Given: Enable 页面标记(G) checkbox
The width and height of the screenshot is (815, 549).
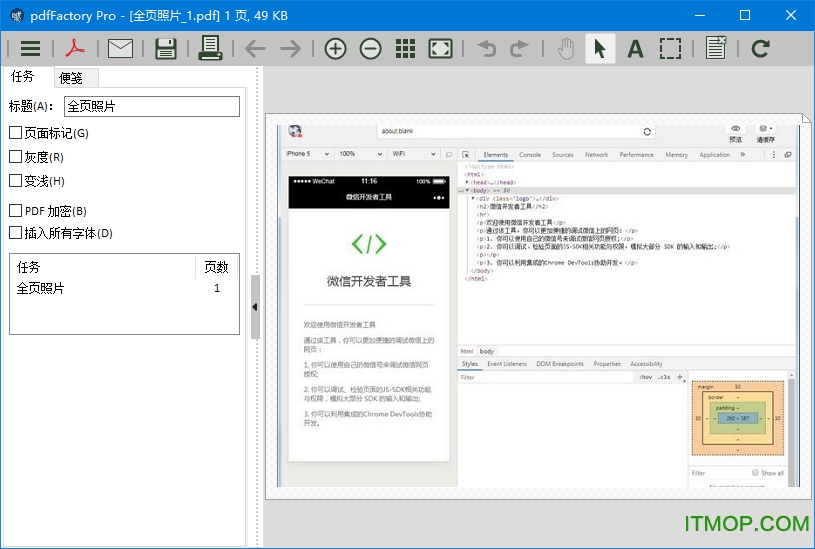Looking at the screenshot, I should point(16,133).
